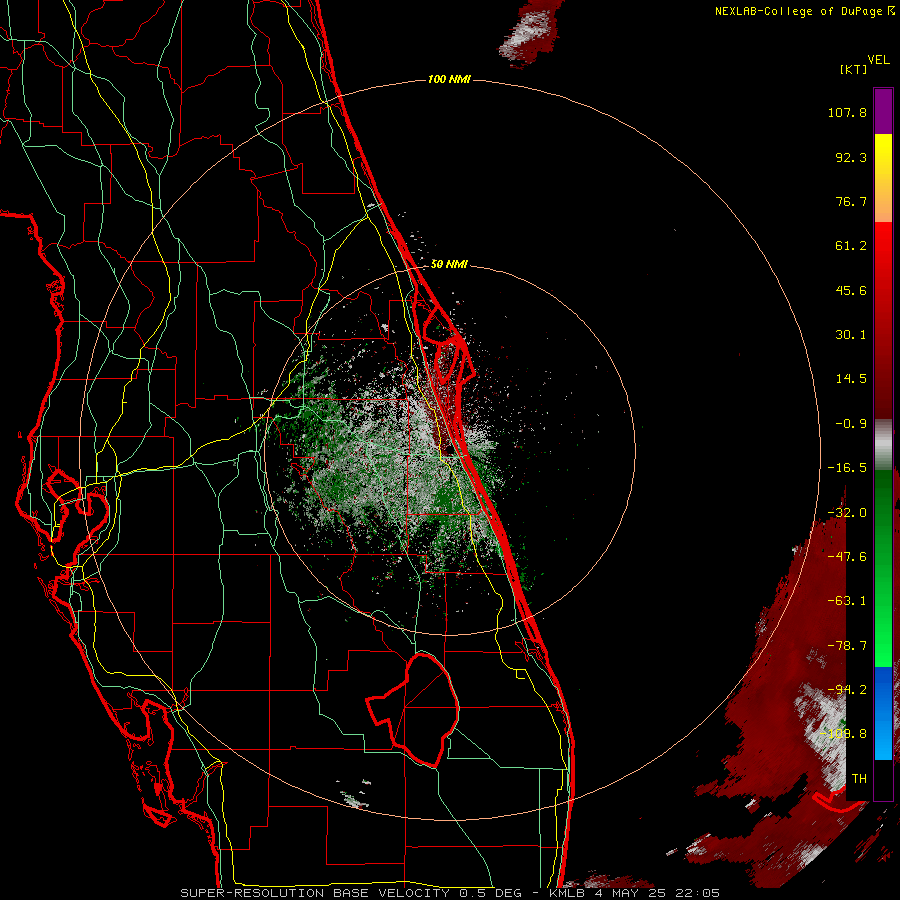Click the 107.8 velocity scale value

(x=847, y=112)
